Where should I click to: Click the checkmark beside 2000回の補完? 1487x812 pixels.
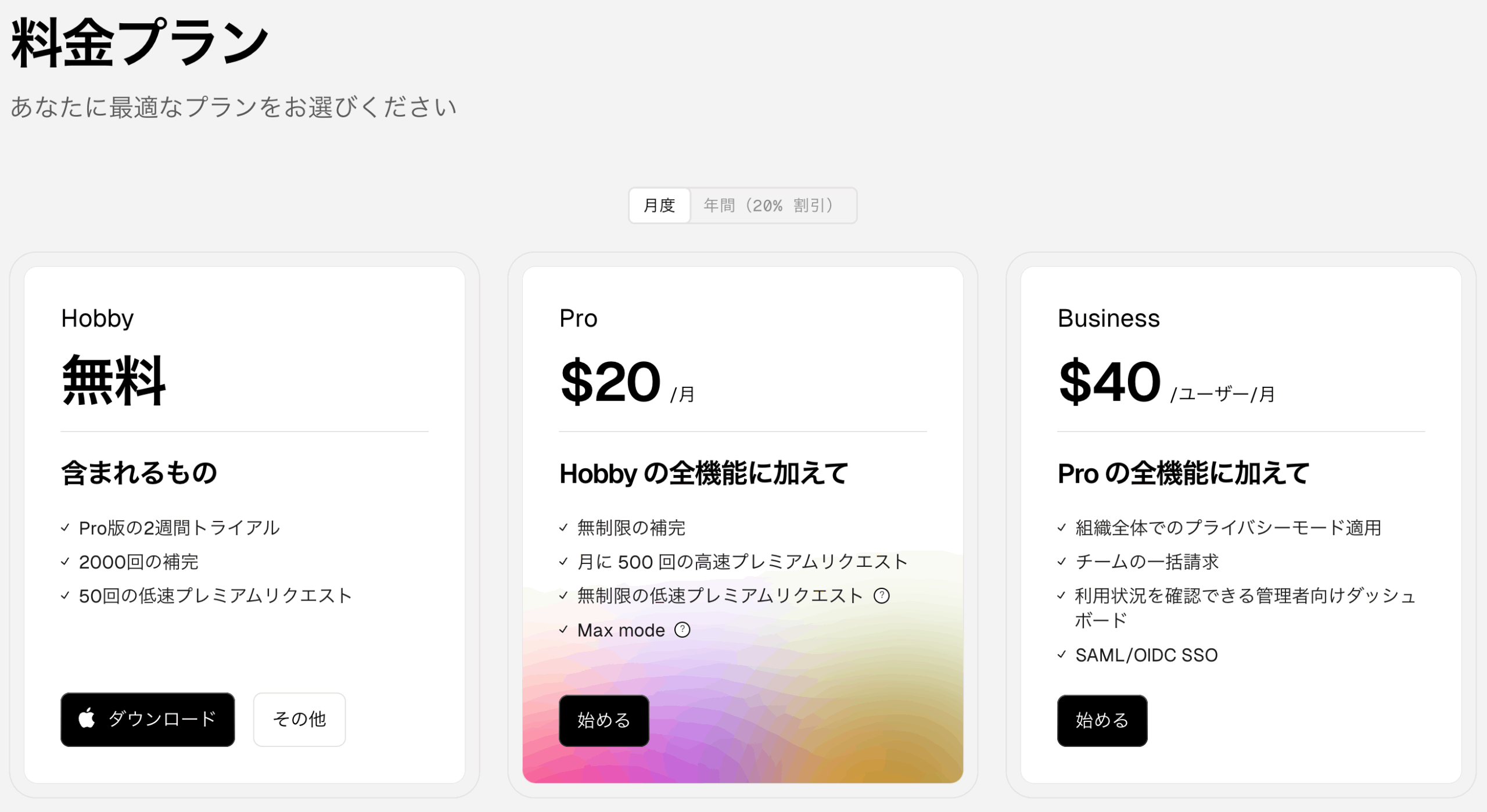click(x=65, y=562)
